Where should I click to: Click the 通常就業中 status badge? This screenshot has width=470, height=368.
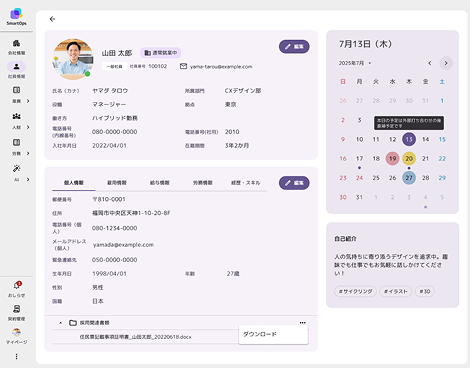click(x=161, y=53)
